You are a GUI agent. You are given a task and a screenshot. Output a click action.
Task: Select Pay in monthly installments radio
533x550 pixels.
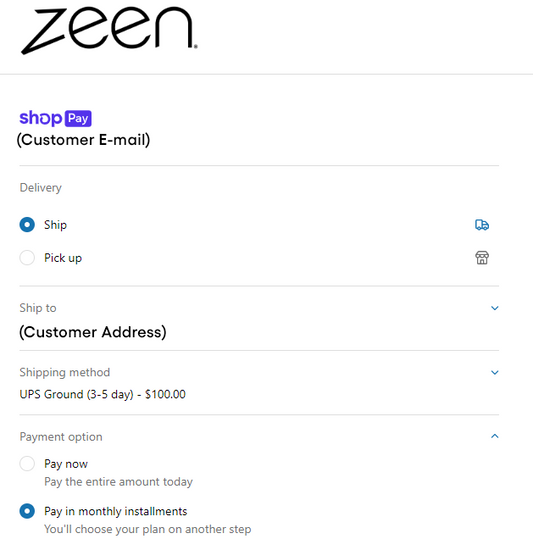tap(27, 511)
